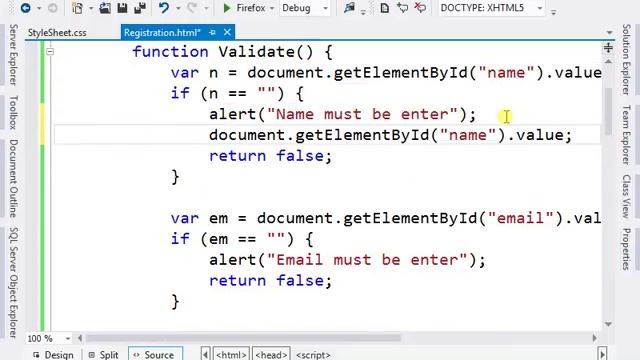Viewport: 640px width, 360px height.
Task: Click the Navigate Backward arrow icon
Action: [x=25, y=8]
